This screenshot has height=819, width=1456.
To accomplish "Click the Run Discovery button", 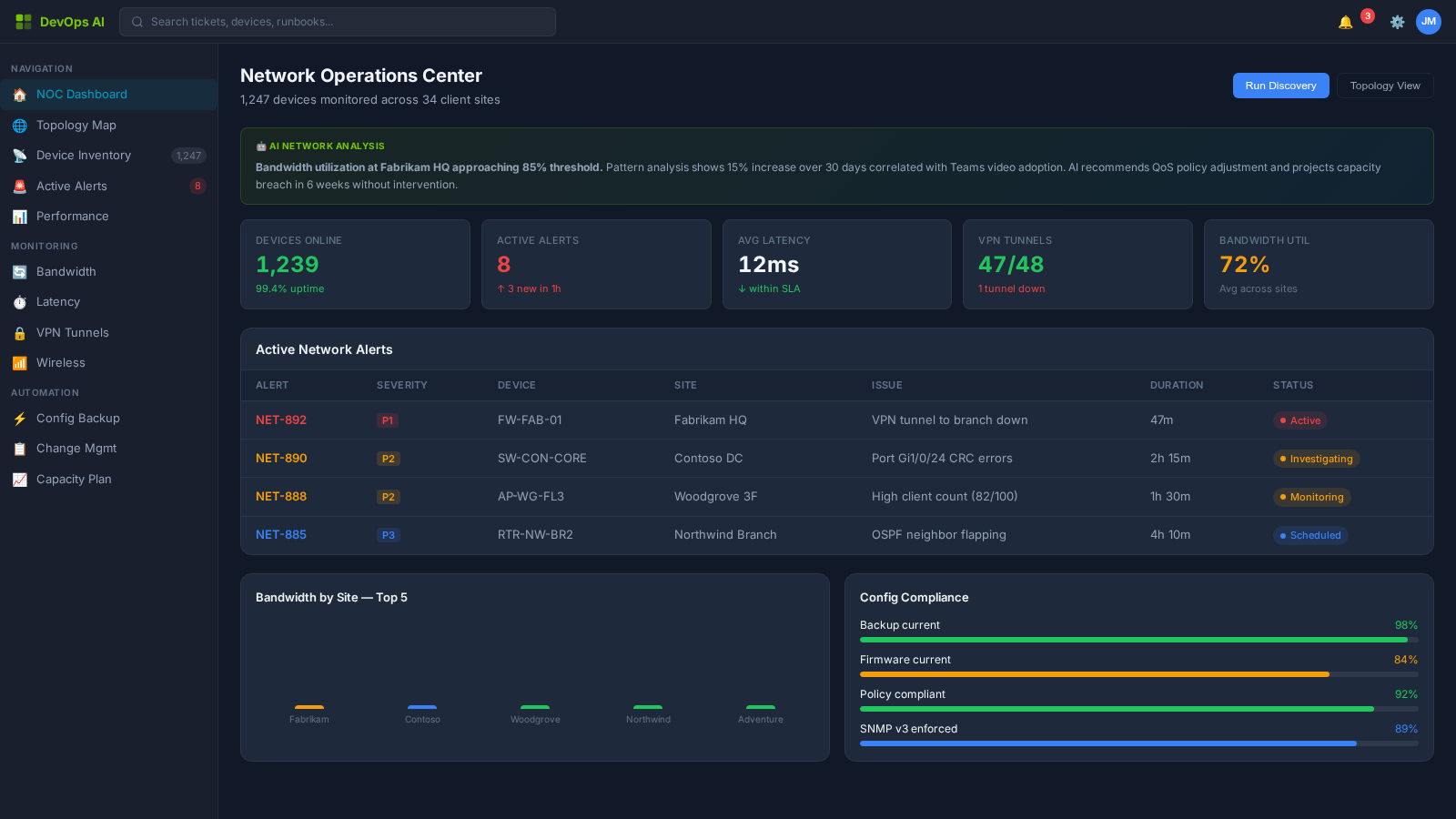I will point(1280,85).
